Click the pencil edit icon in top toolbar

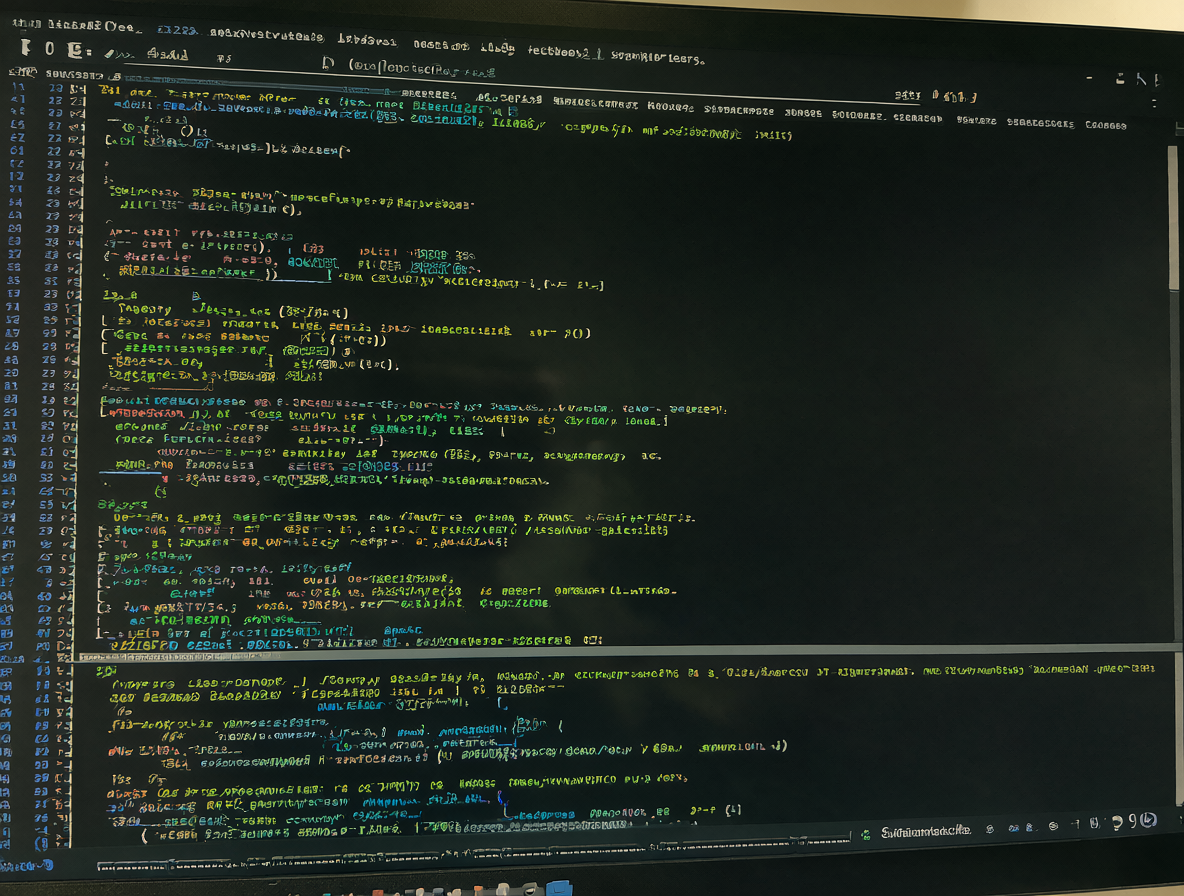click(x=109, y=54)
